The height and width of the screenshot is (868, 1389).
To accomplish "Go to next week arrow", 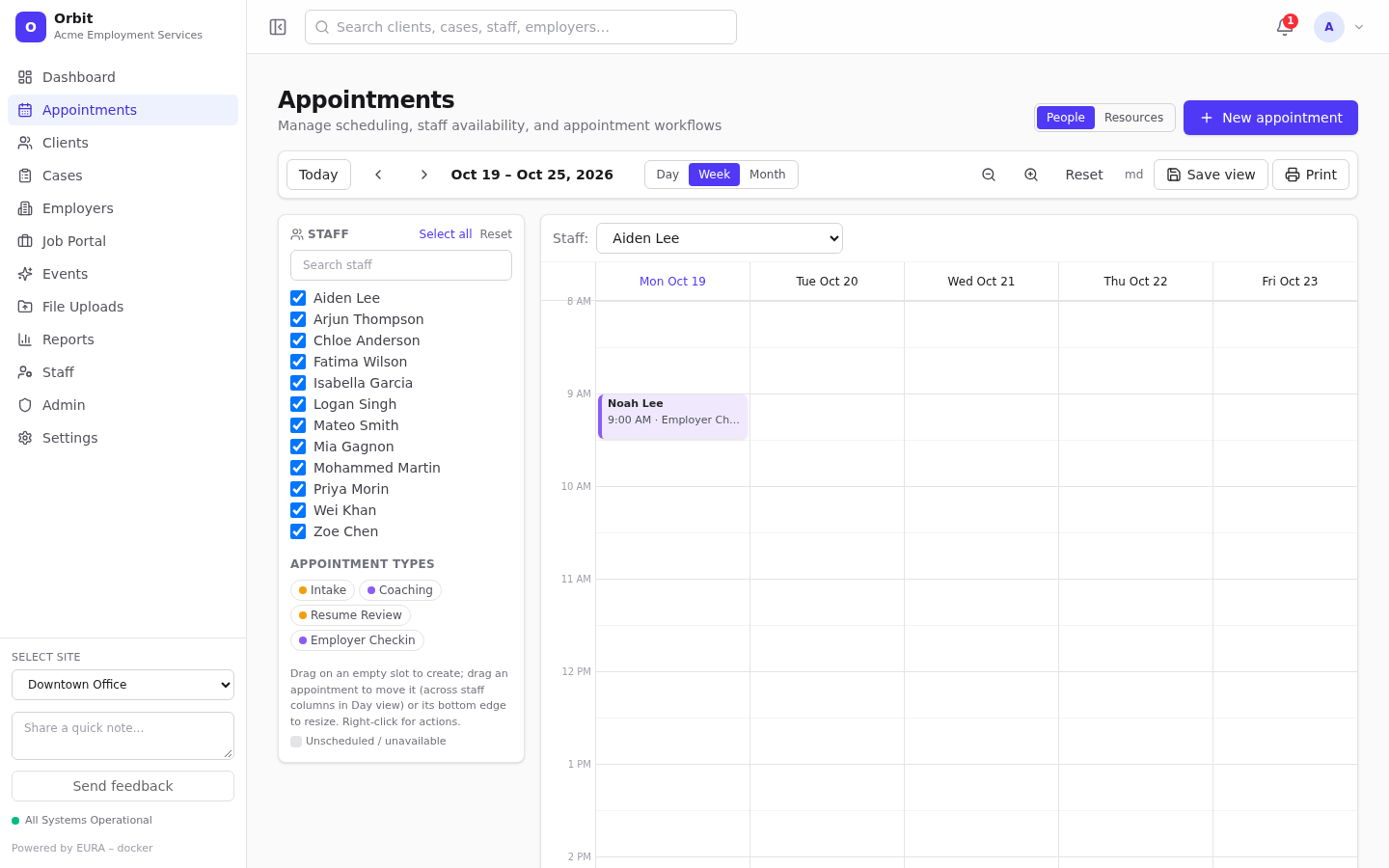I will (423, 175).
